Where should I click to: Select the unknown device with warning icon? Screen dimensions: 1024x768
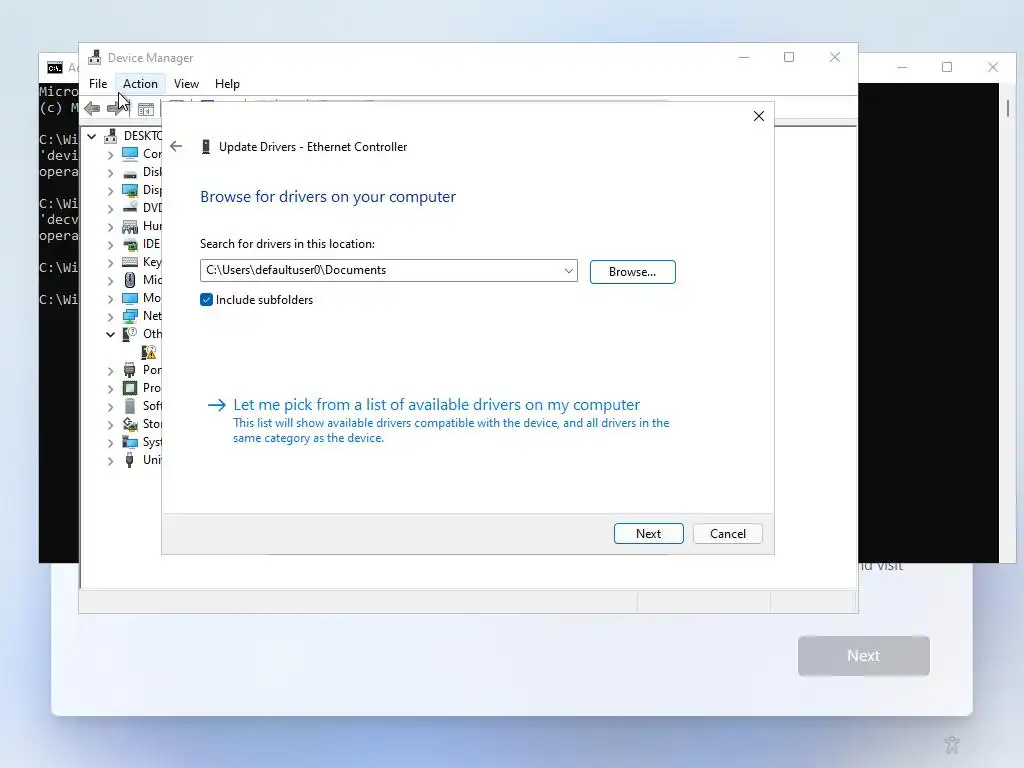pos(149,352)
